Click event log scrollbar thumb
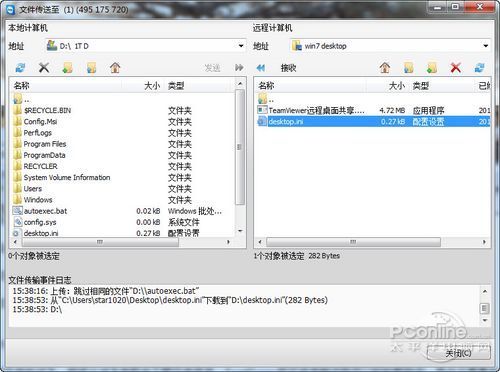Image resolution: width=500 pixels, height=372 pixels. [x=485, y=308]
